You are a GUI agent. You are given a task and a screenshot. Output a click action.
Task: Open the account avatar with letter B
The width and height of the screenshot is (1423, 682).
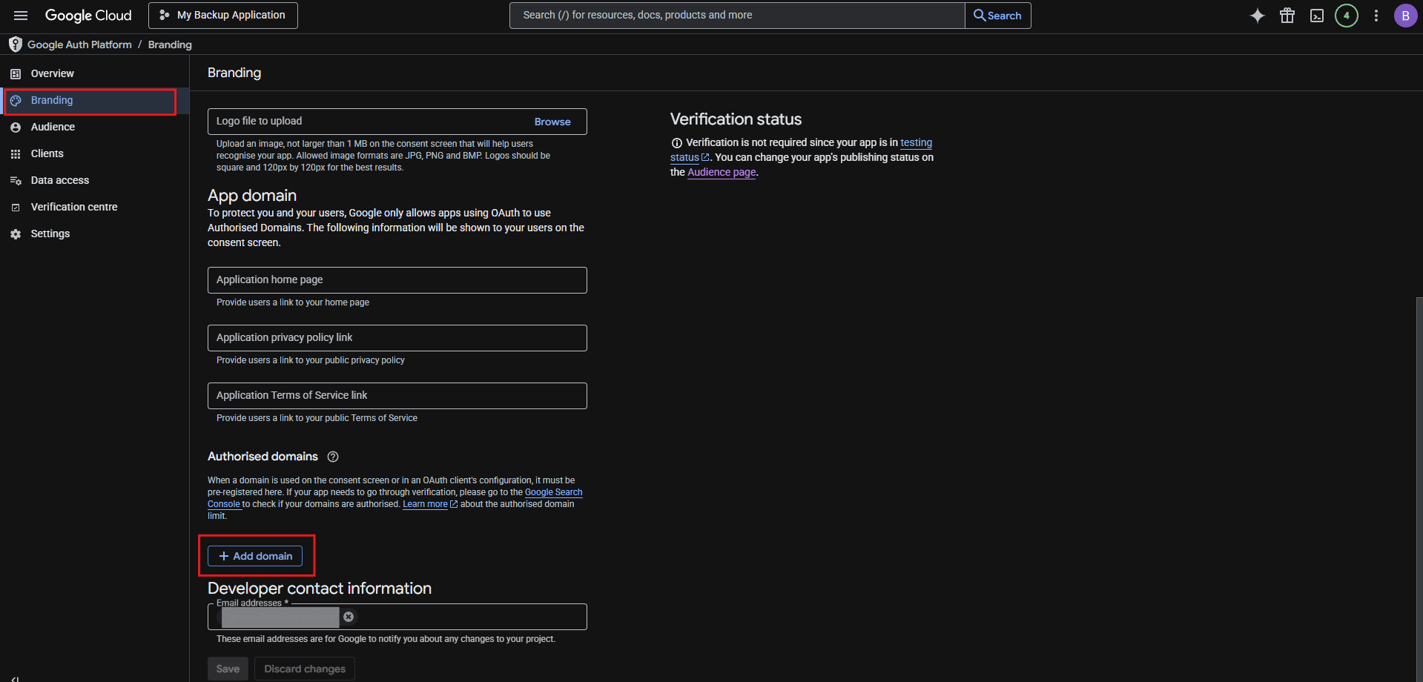coord(1405,15)
